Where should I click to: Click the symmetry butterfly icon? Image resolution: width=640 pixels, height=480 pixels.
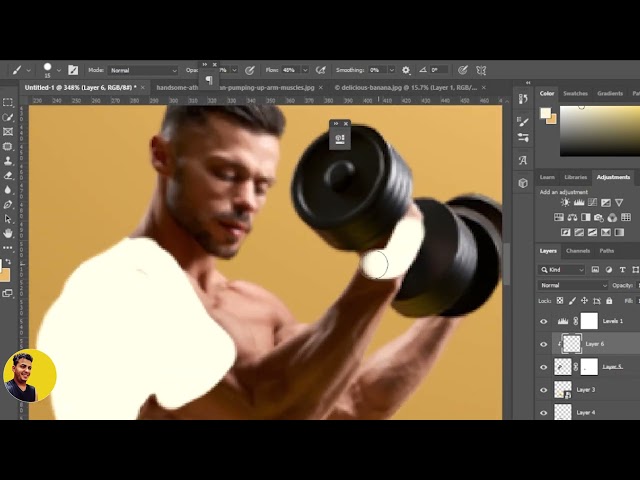[x=481, y=70]
